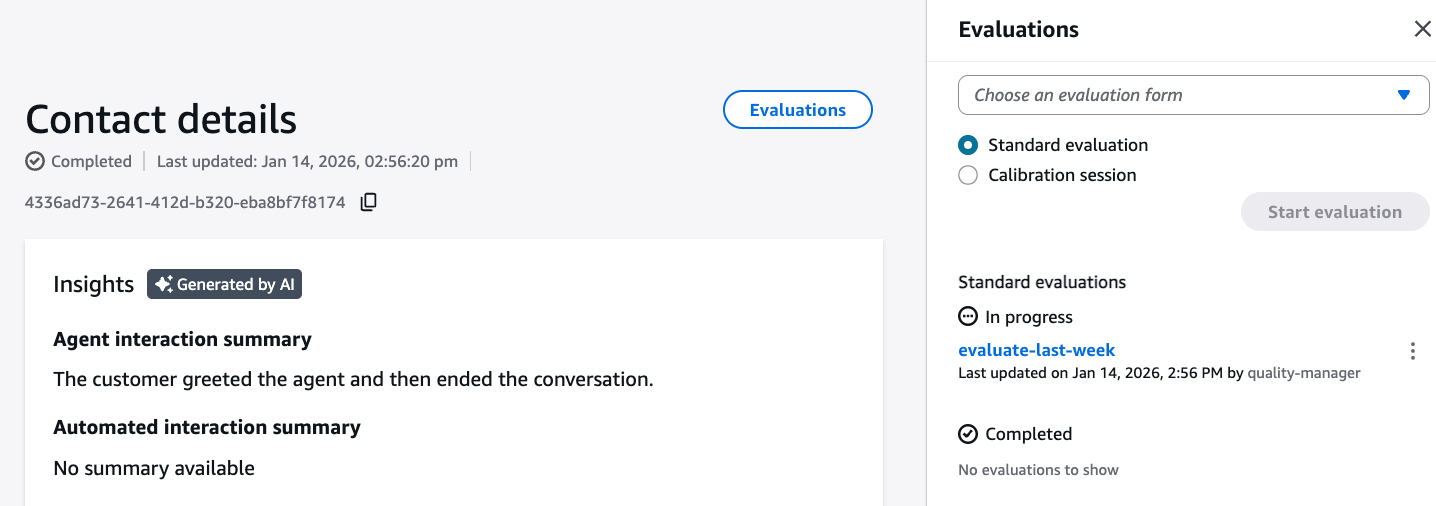1436x506 pixels.
Task: Click the Completed checkmark icon in Evaluations panel
Action: [967, 434]
